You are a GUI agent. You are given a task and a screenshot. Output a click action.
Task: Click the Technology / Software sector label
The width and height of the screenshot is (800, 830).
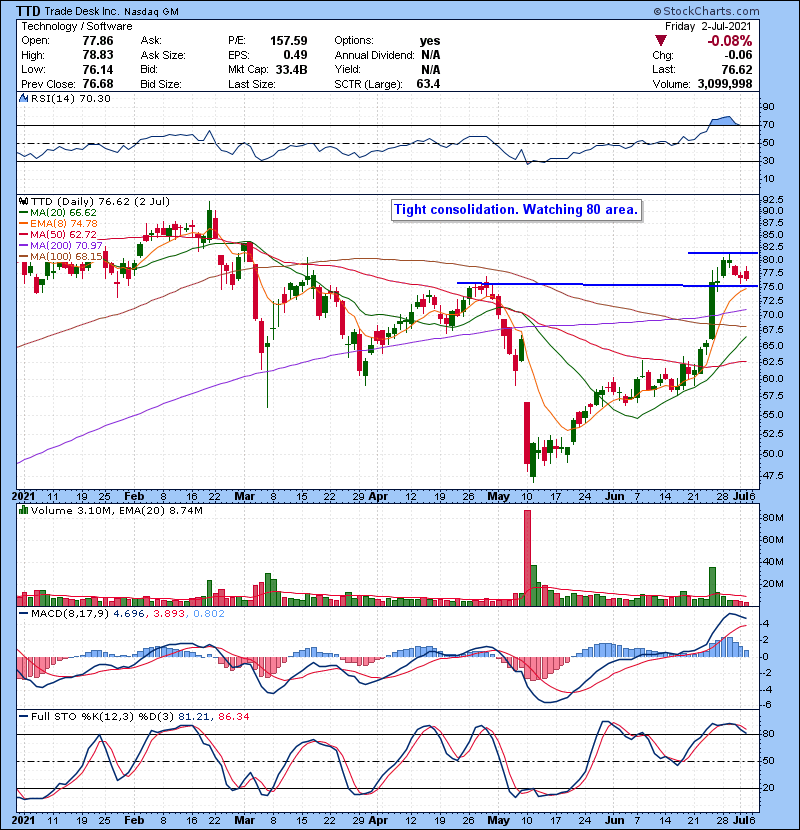coord(77,26)
